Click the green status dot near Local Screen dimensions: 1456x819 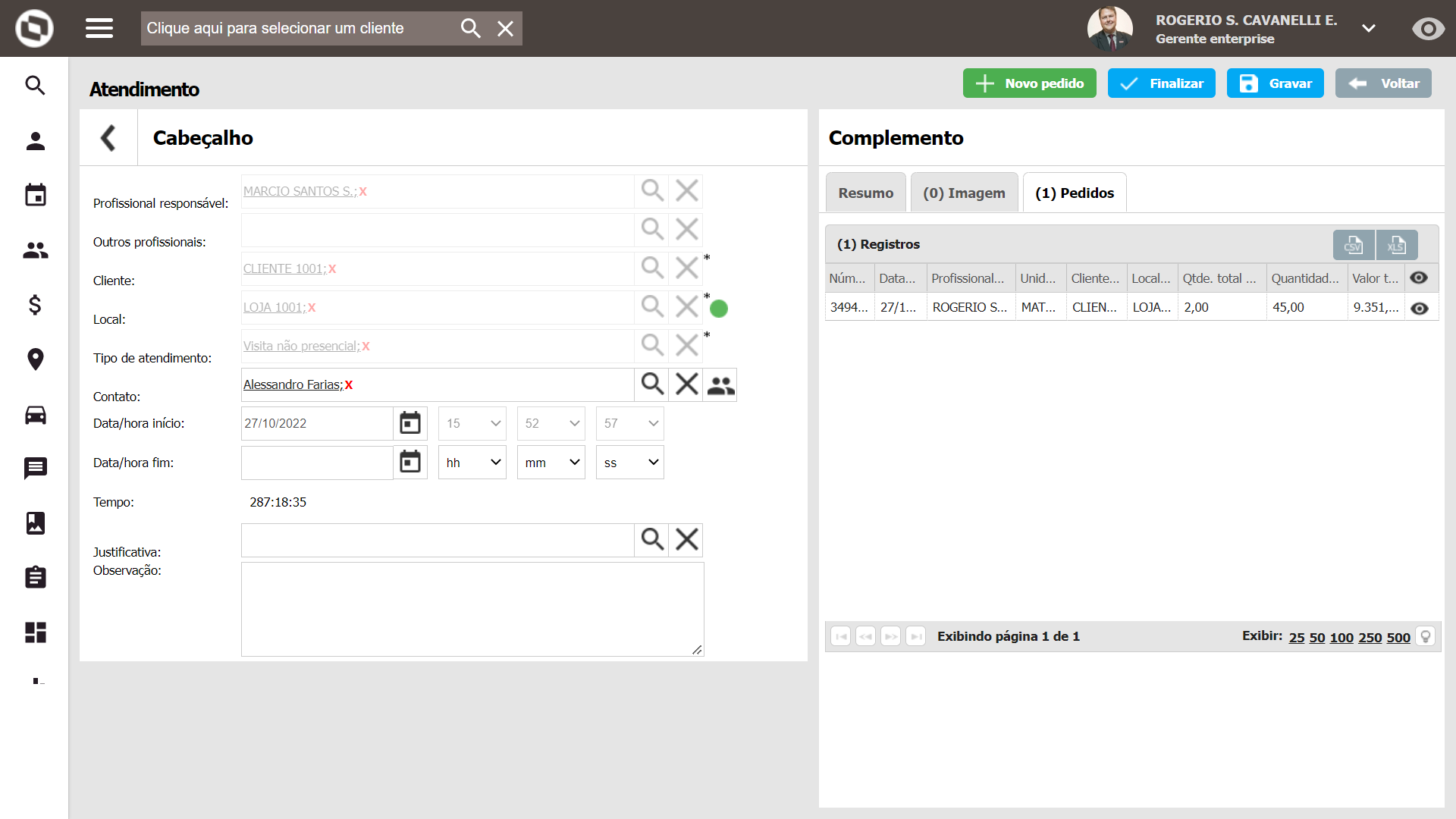719,309
